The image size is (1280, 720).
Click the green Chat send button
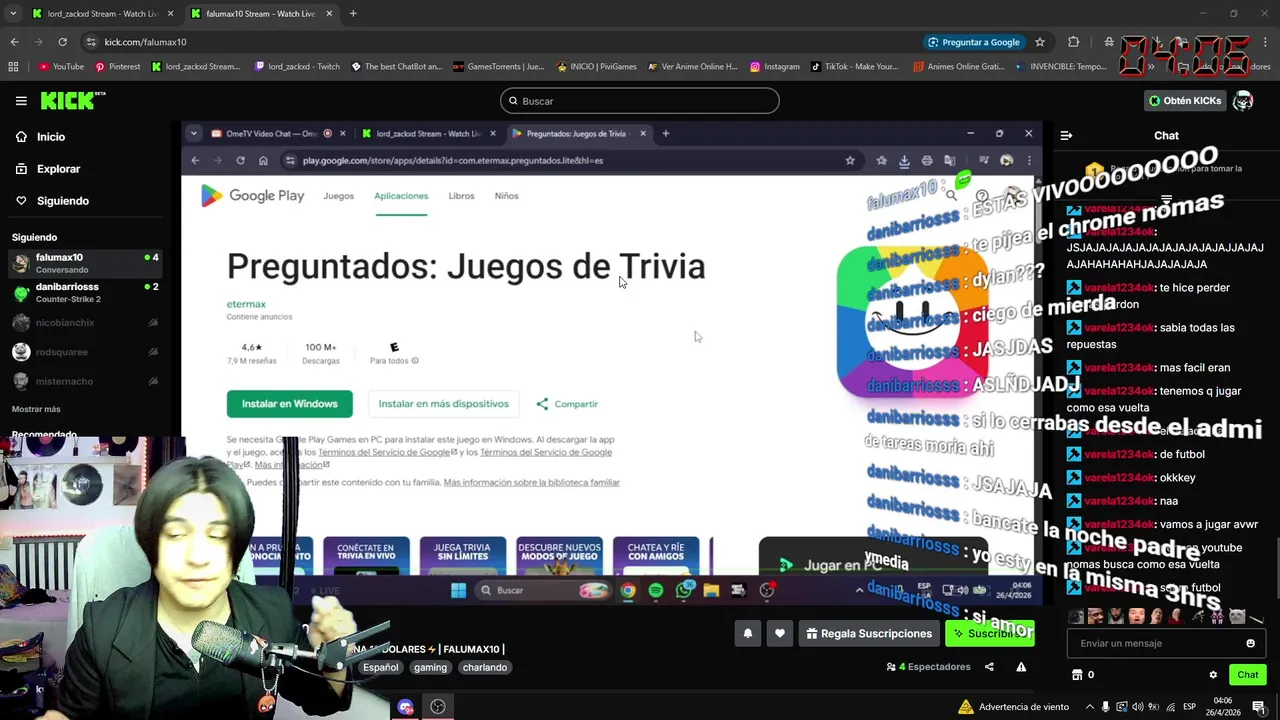tap(1247, 675)
